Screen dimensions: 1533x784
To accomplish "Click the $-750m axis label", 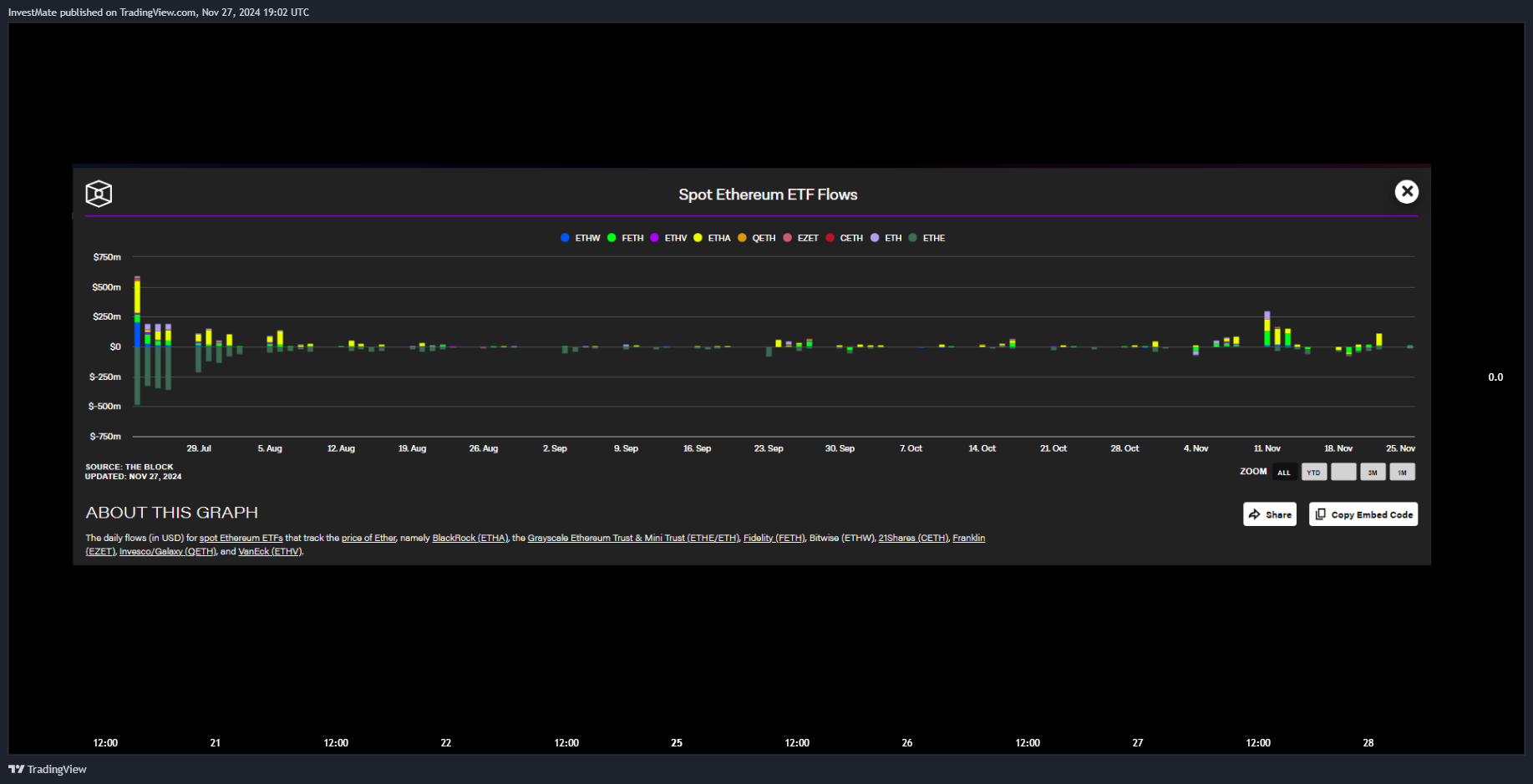I will (105, 437).
